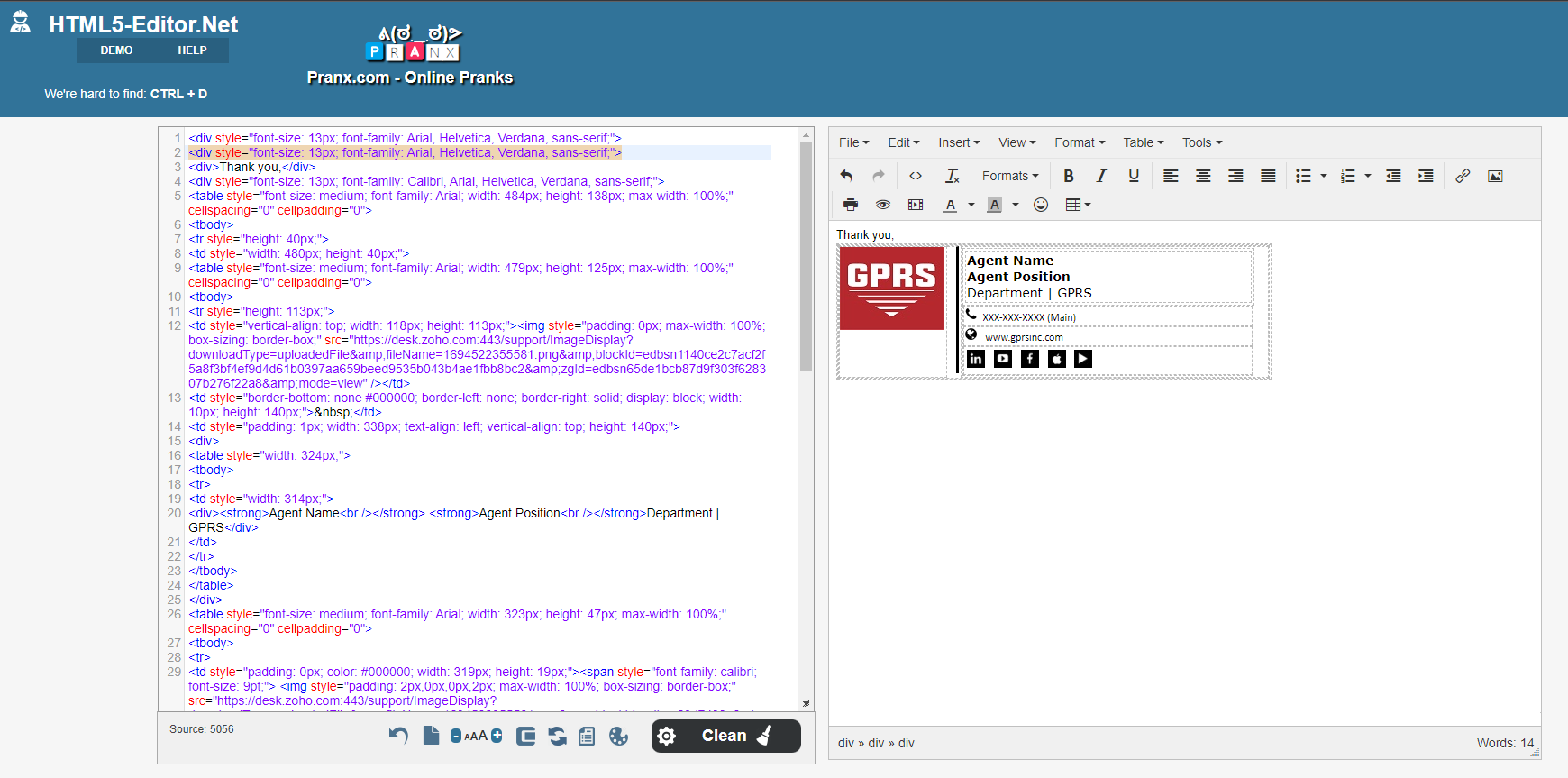Click the DEMO link in header
Screen dimensions: 1568x778
pyautogui.click(x=116, y=50)
